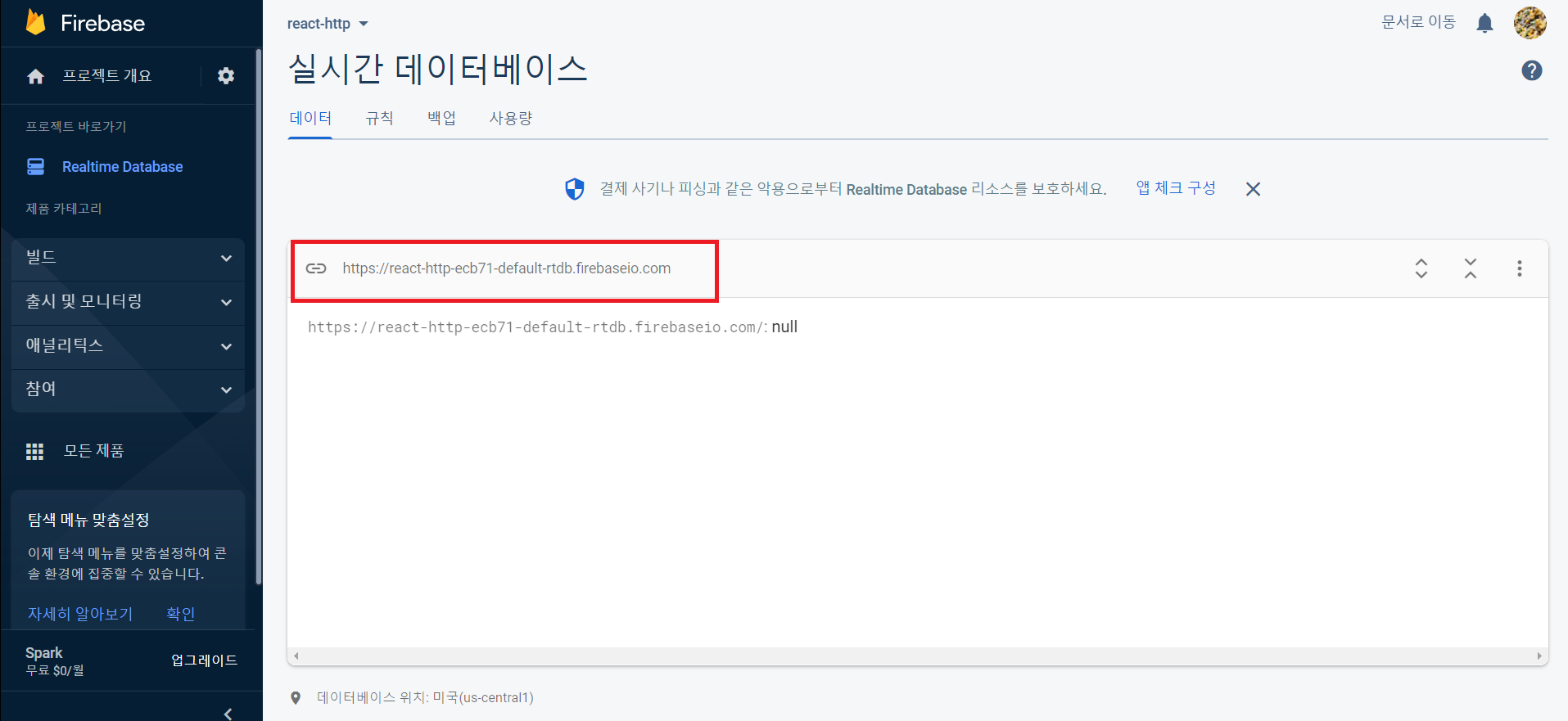Open the notifications bell
Image resolution: width=1568 pixels, height=721 pixels.
point(1484,23)
